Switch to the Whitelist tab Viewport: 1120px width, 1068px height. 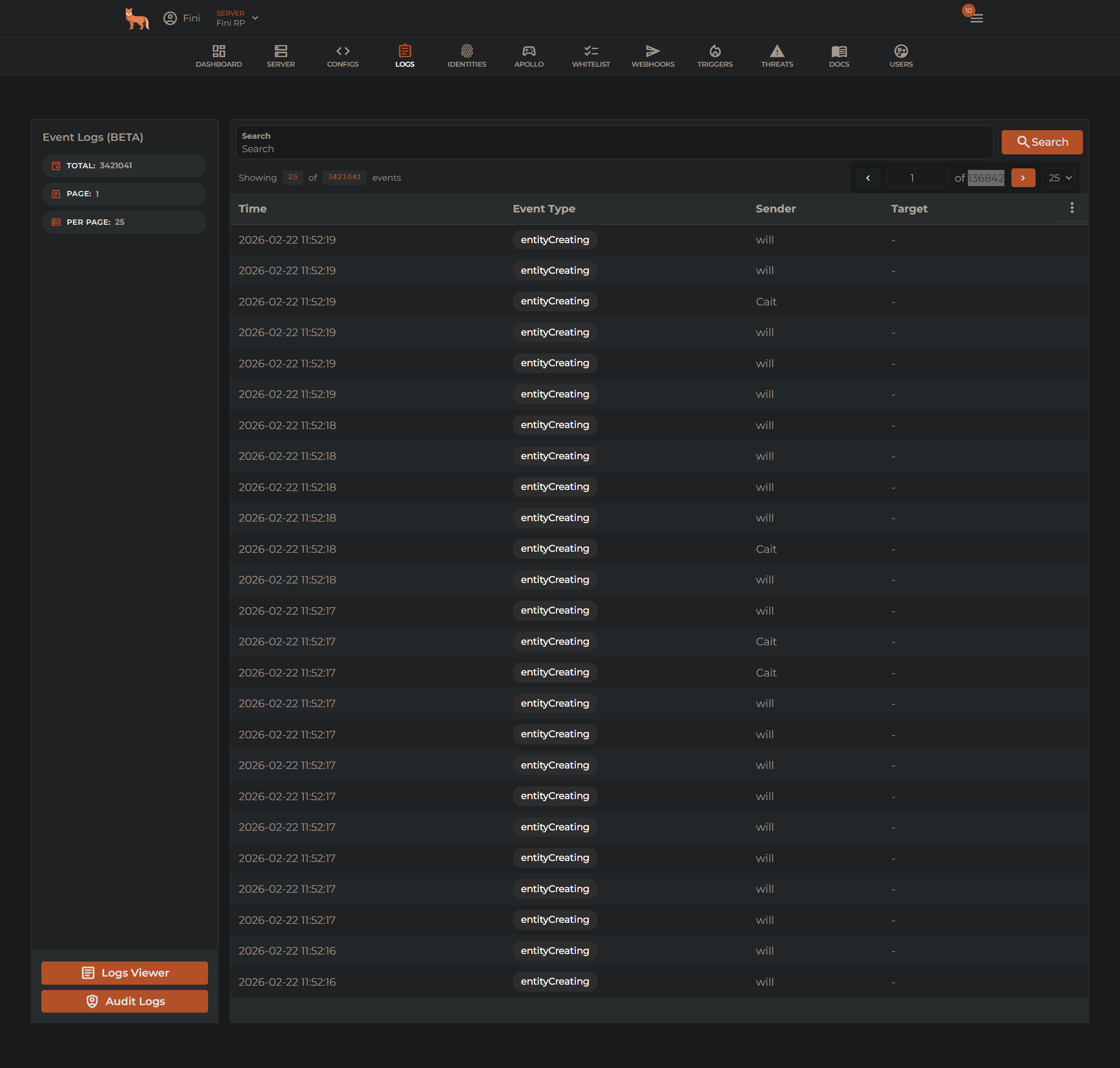591,56
